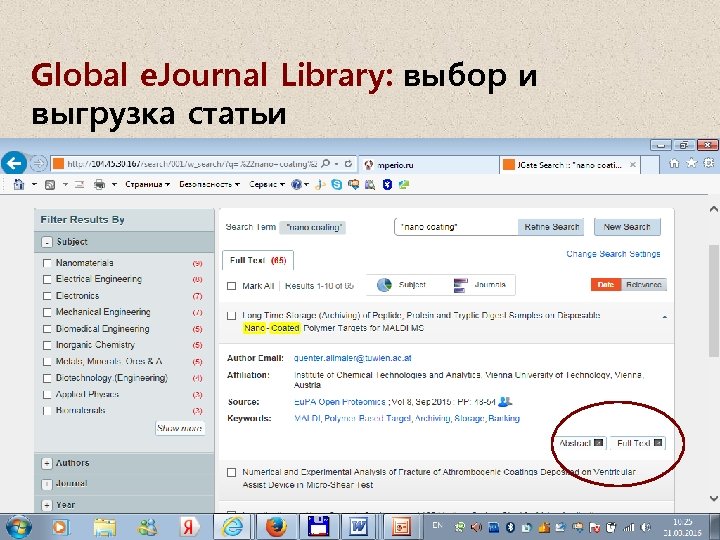
Task: Select the JGate Search browser tab
Action: (569, 164)
